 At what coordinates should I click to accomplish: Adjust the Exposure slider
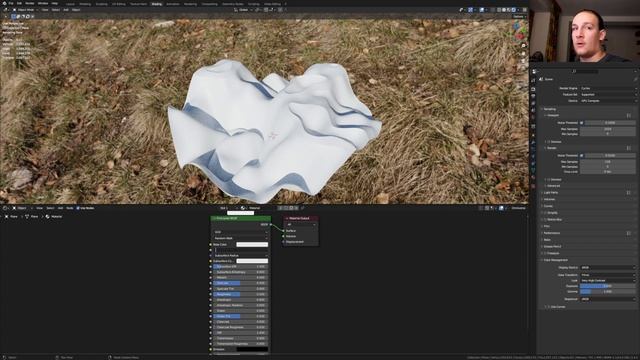608,286
